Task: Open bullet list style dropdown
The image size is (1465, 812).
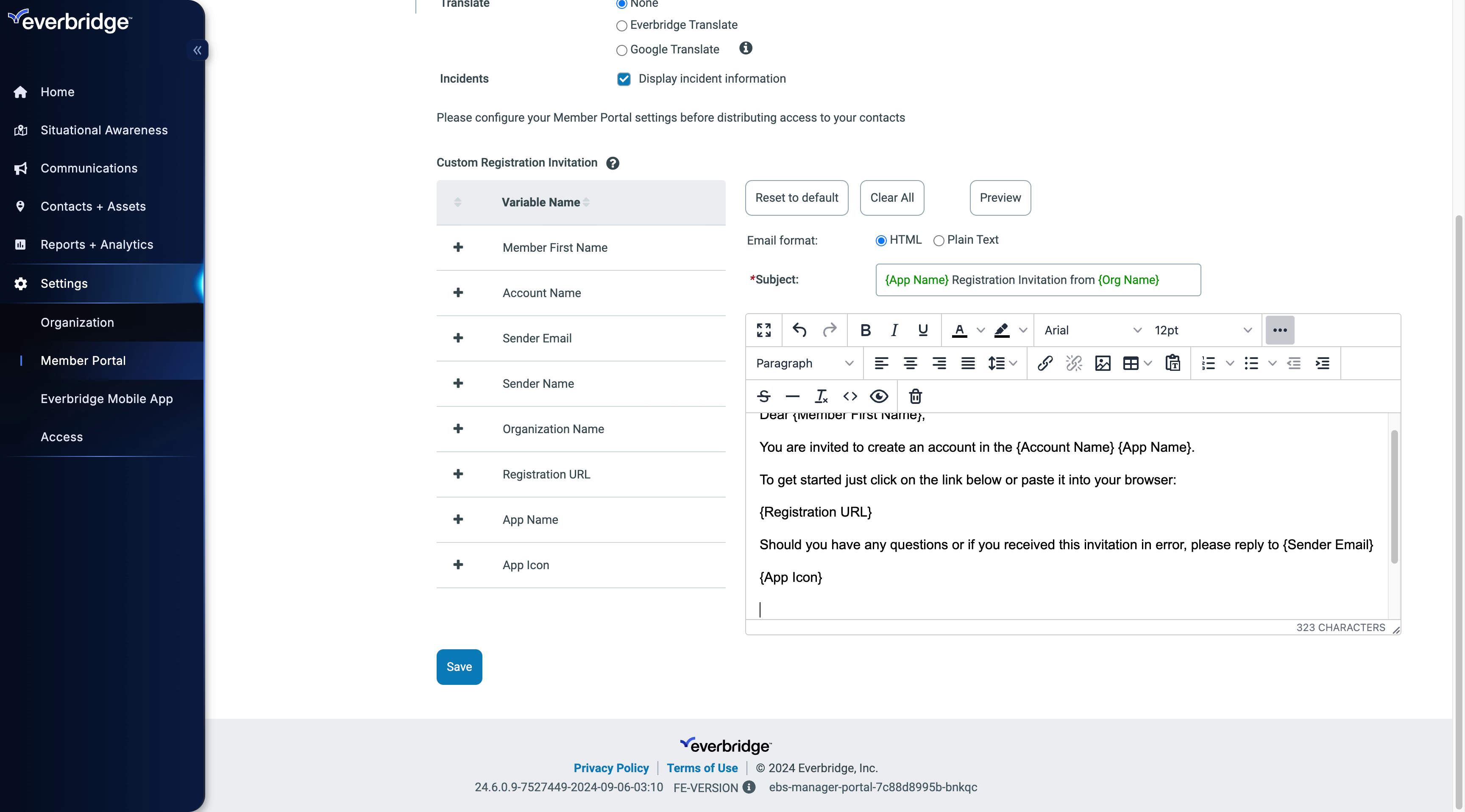Action: click(x=1272, y=363)
